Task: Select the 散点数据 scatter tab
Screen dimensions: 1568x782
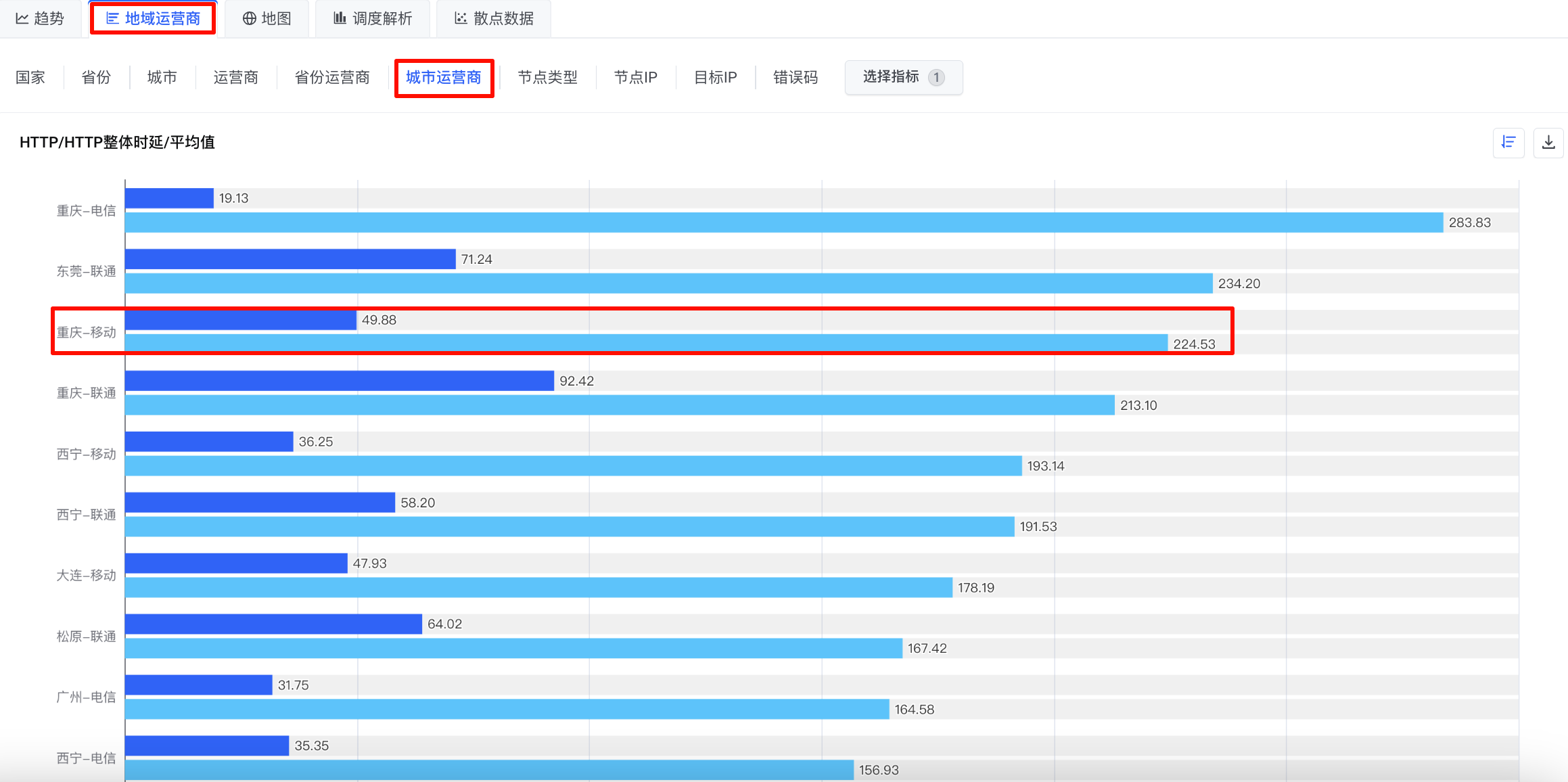Action: [x=494, y=18]
